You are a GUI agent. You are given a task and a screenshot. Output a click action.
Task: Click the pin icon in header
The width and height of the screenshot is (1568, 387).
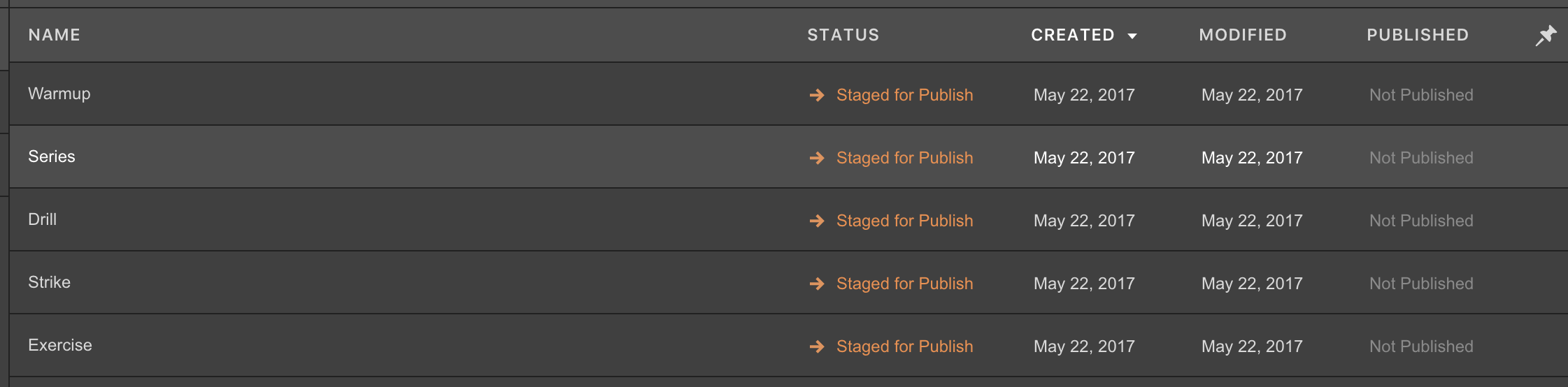[x=1546, y=36]
